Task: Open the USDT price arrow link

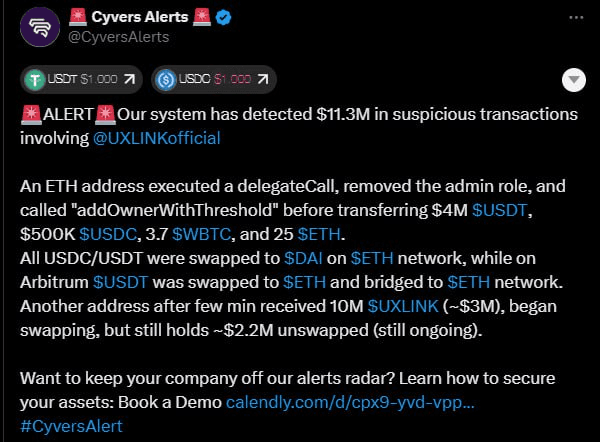Action: (129, 79)
